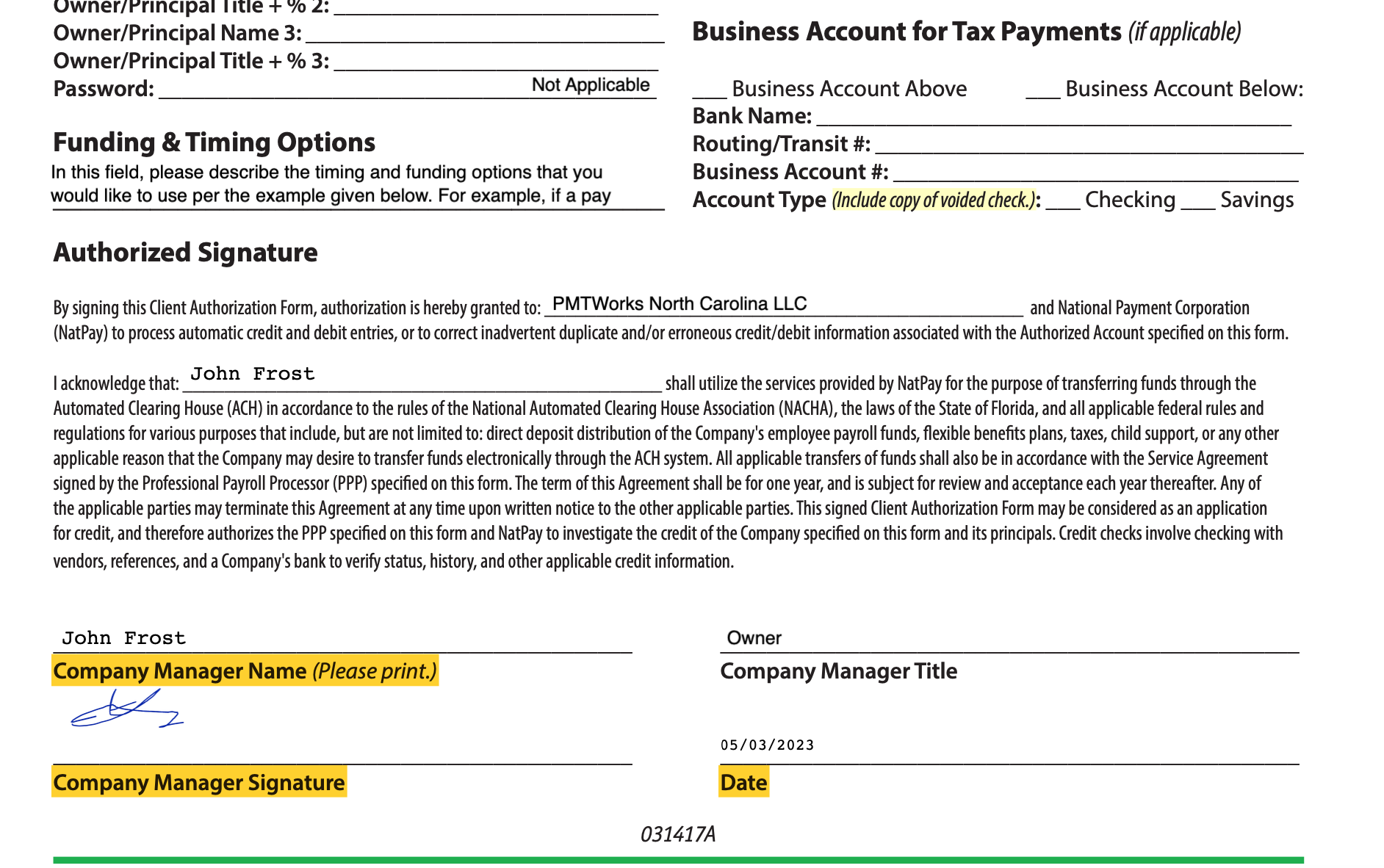Click the PMTWorks North Carolina LLC field
Screen dimensions: 1384x868
783,305
